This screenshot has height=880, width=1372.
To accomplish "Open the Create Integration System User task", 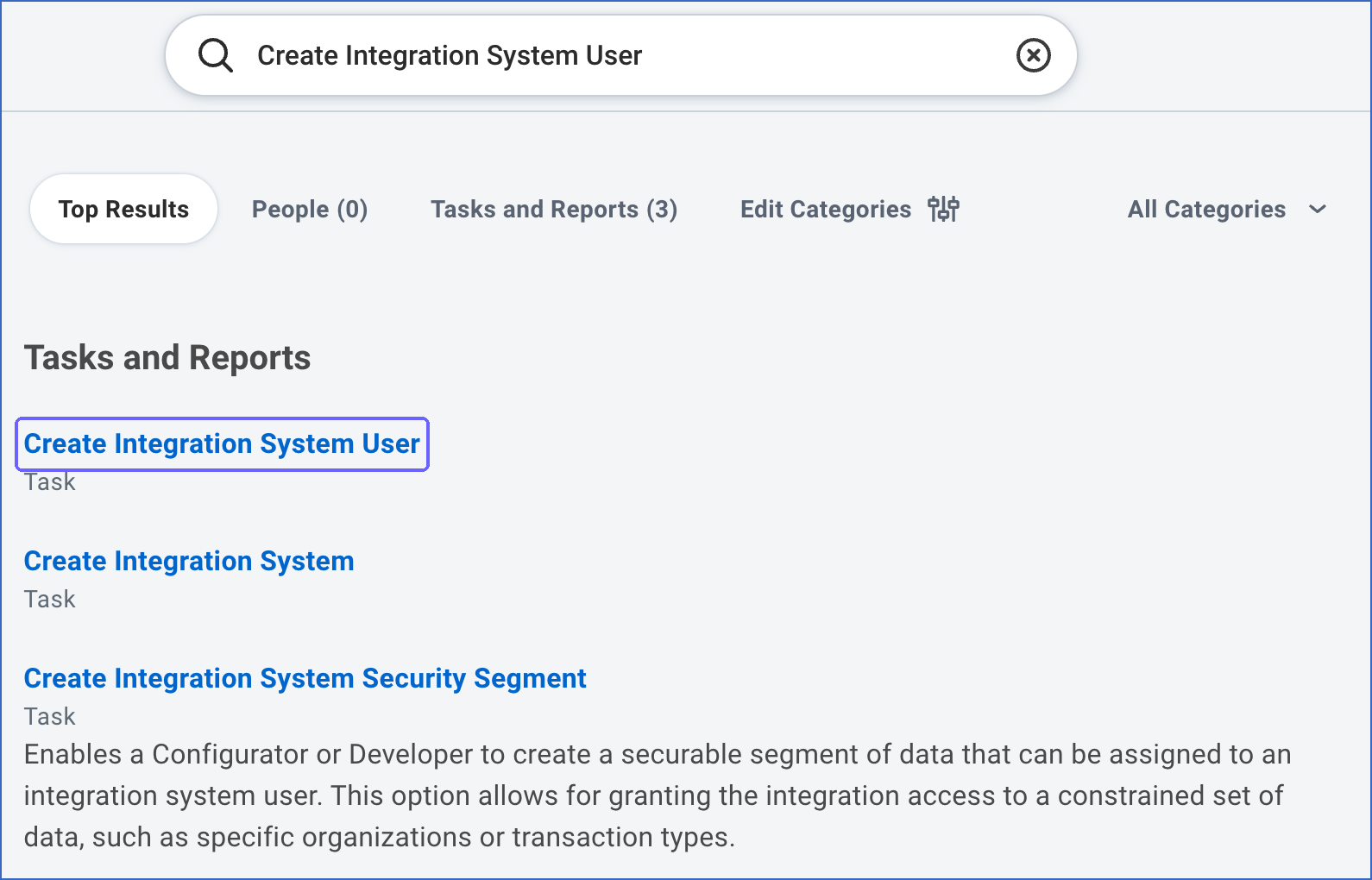I will (222, 443).
